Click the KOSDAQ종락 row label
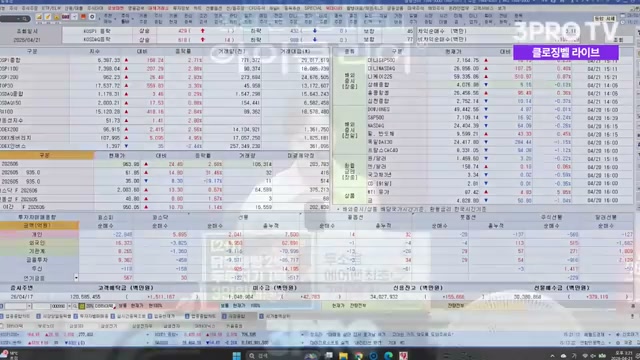The width and height of the screenshot is (640, 360). pos(97,40)
